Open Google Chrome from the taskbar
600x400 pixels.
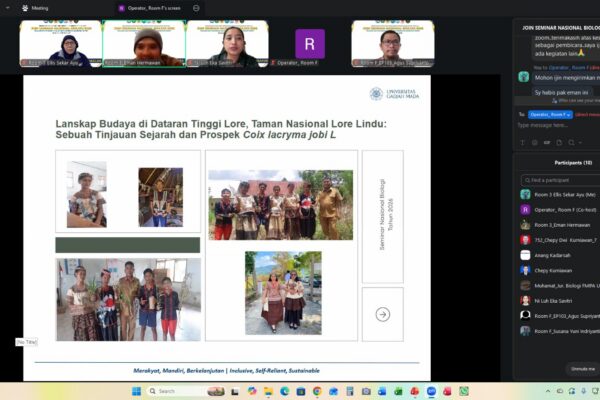pos(317,391)
